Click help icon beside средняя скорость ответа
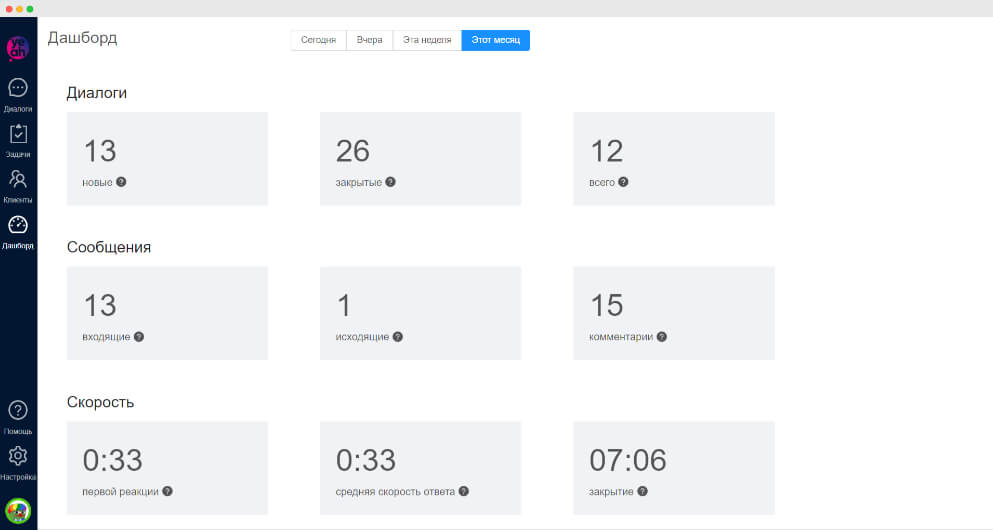This screenshot has height=530, width=993. point(464,491)
